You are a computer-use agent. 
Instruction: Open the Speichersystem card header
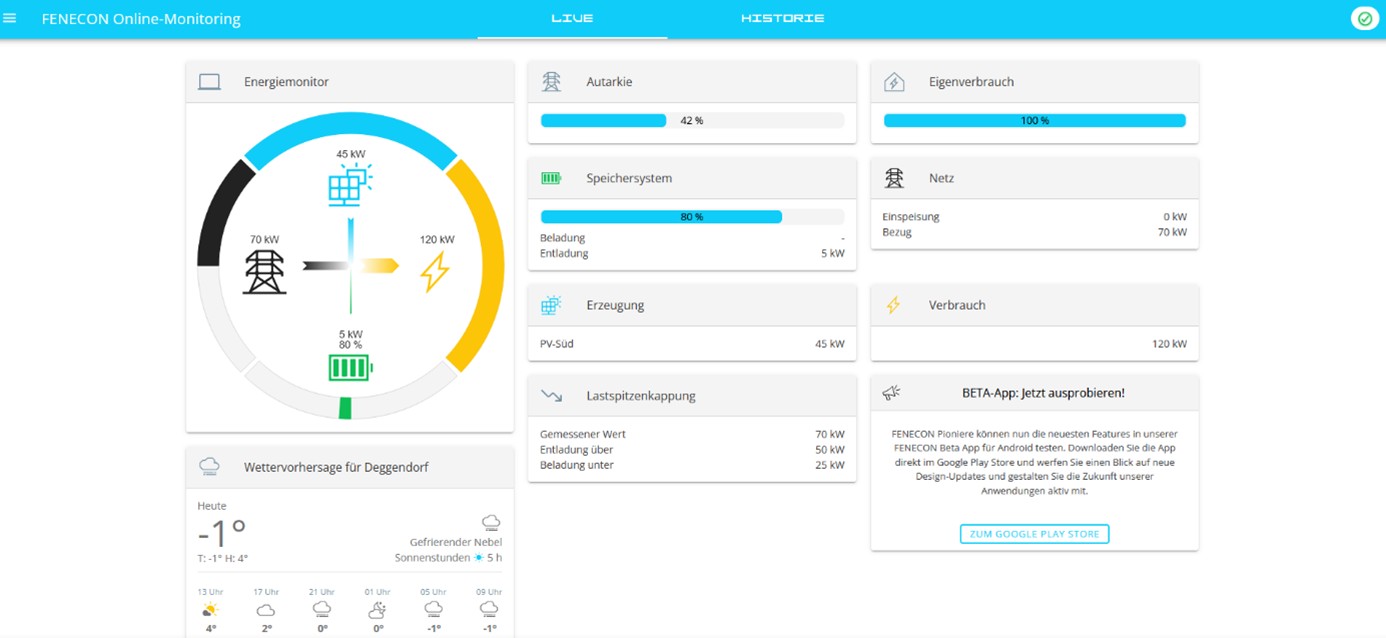pyautogui.click(x=691, y=178)
